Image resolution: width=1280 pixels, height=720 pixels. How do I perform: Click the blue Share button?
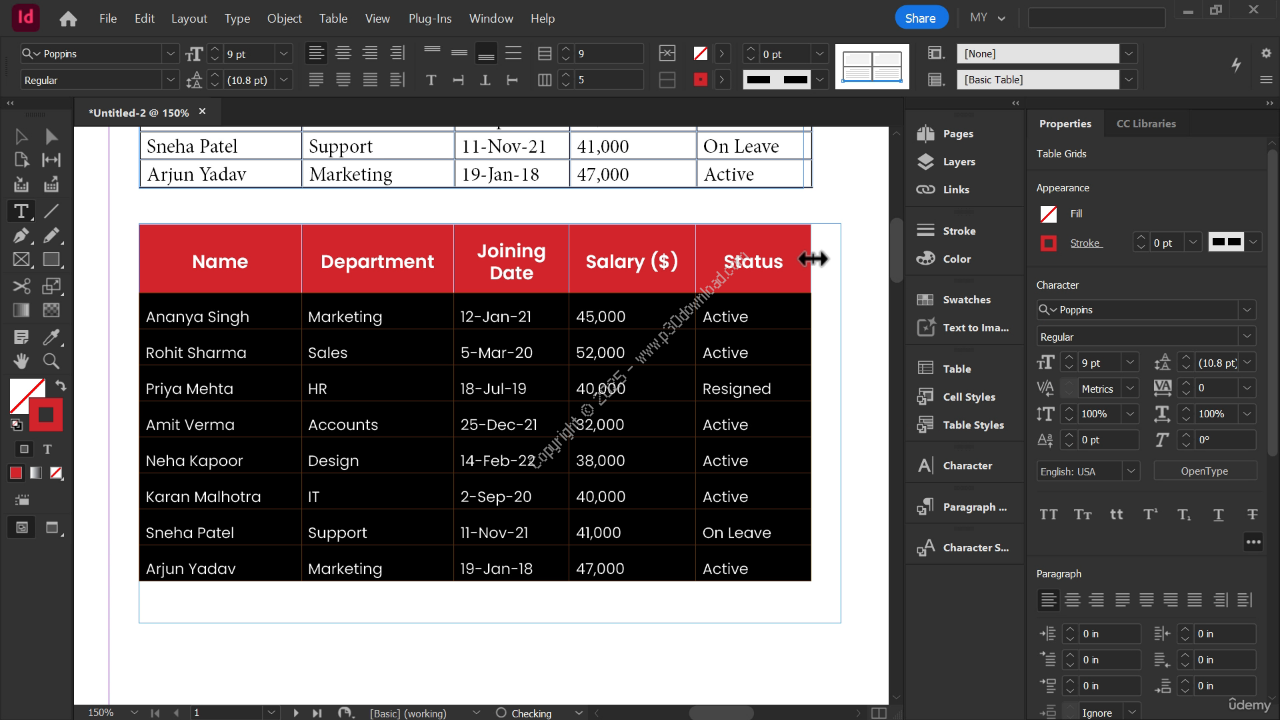(920, 18)
